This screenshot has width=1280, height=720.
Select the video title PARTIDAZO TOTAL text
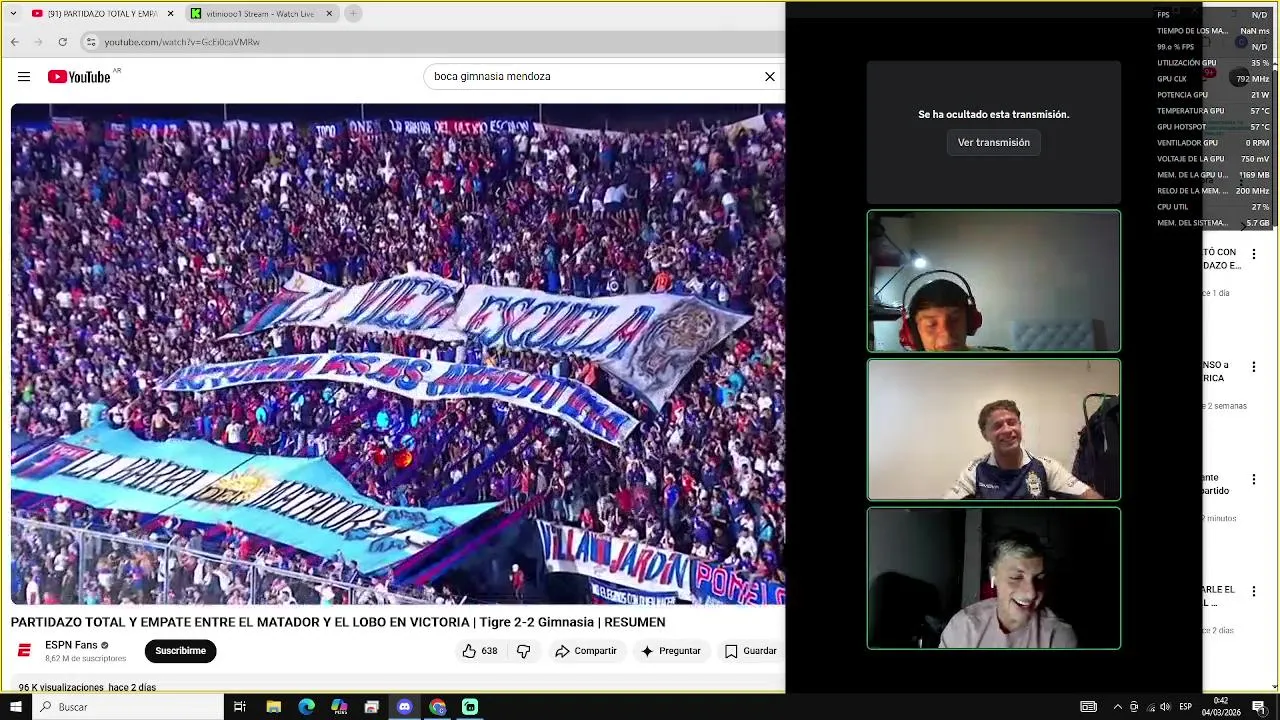(x=338, y=622)
